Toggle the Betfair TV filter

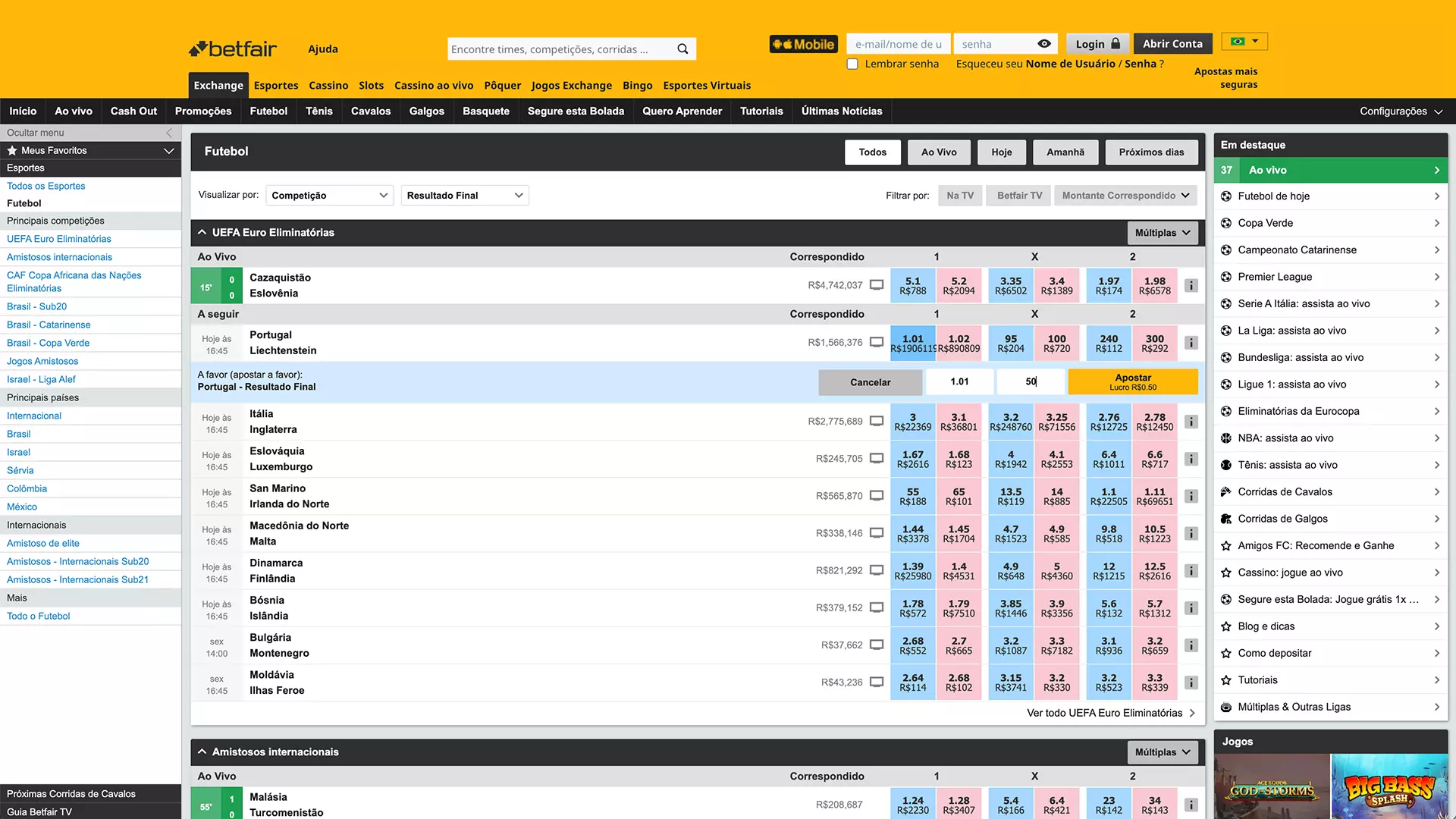point(1019,196)
